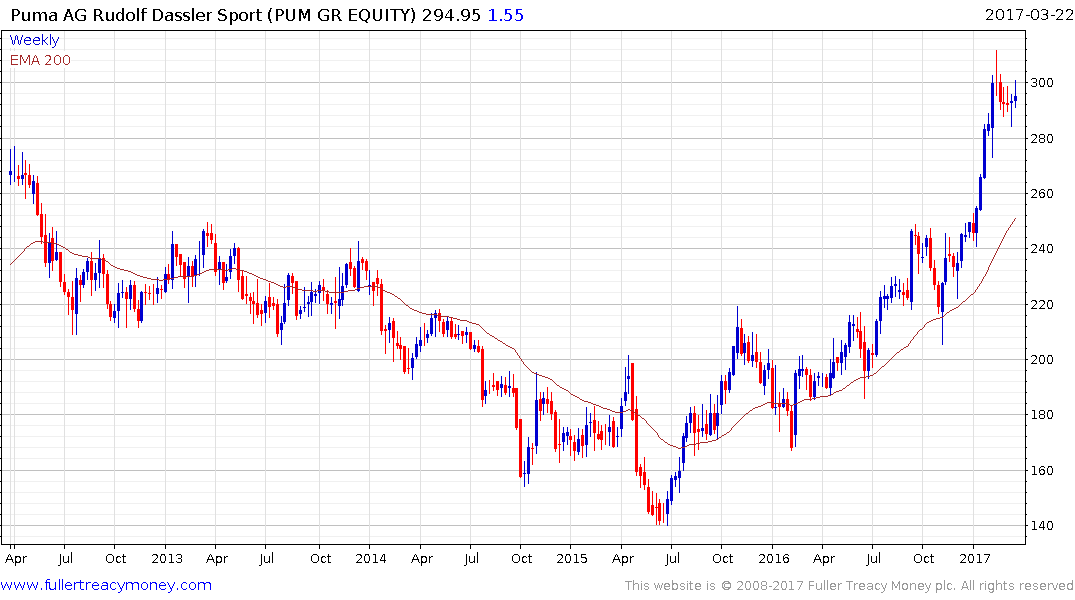1075x600 pixels.
Task: Click the 280 price axis label
Action: click(x=1042, y=139)
